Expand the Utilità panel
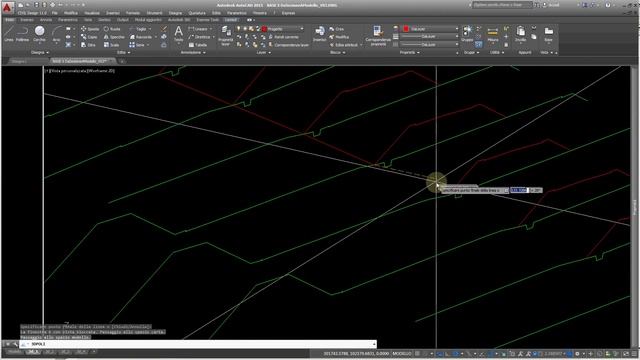The width and height of the screenshot is (640, 360). [497, 52]
